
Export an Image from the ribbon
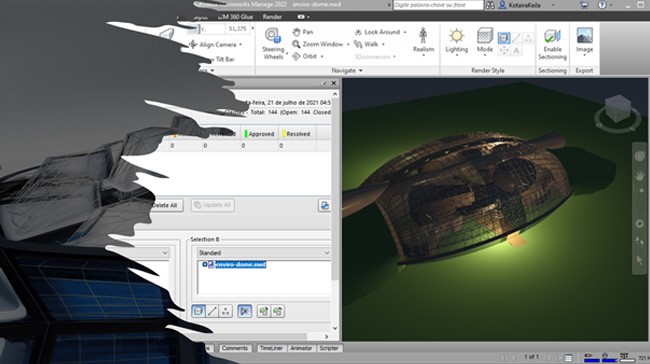tap(585, 41)
